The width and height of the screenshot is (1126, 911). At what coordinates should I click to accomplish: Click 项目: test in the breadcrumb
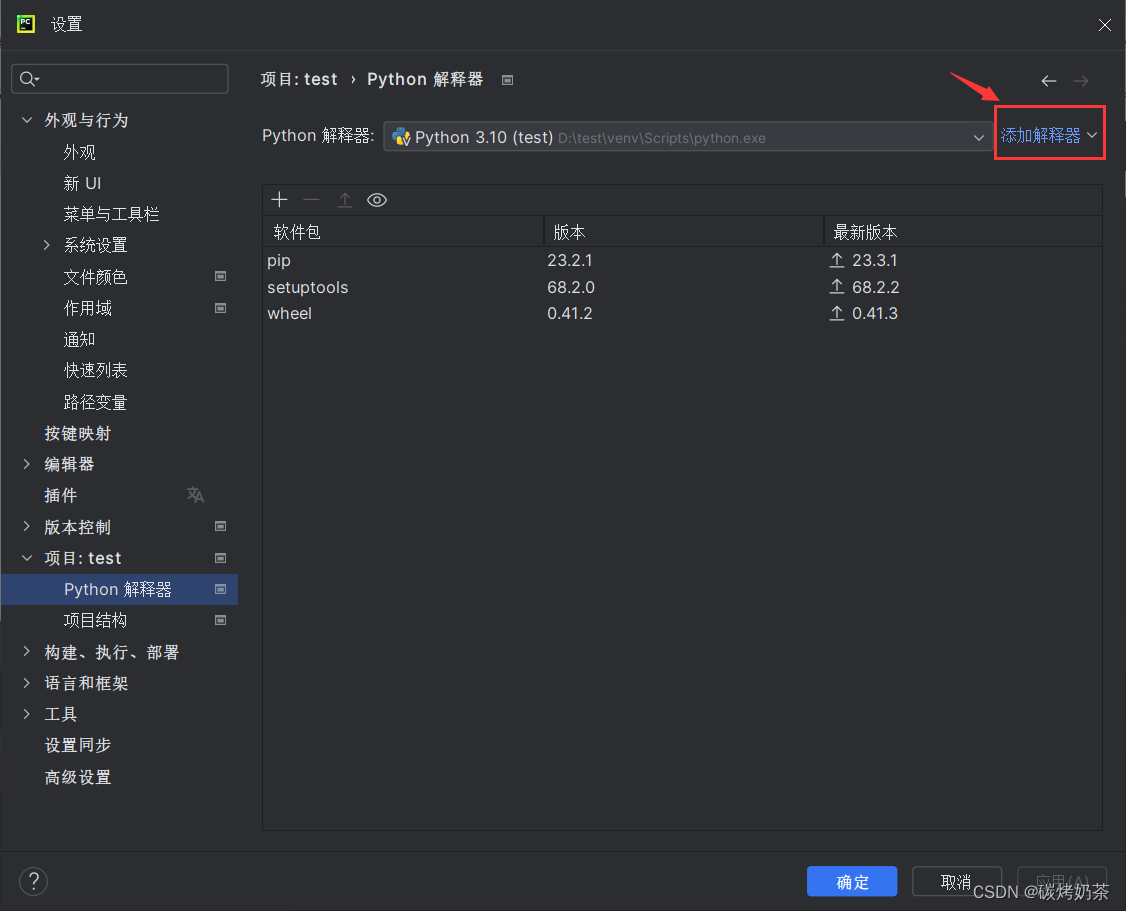299,79
